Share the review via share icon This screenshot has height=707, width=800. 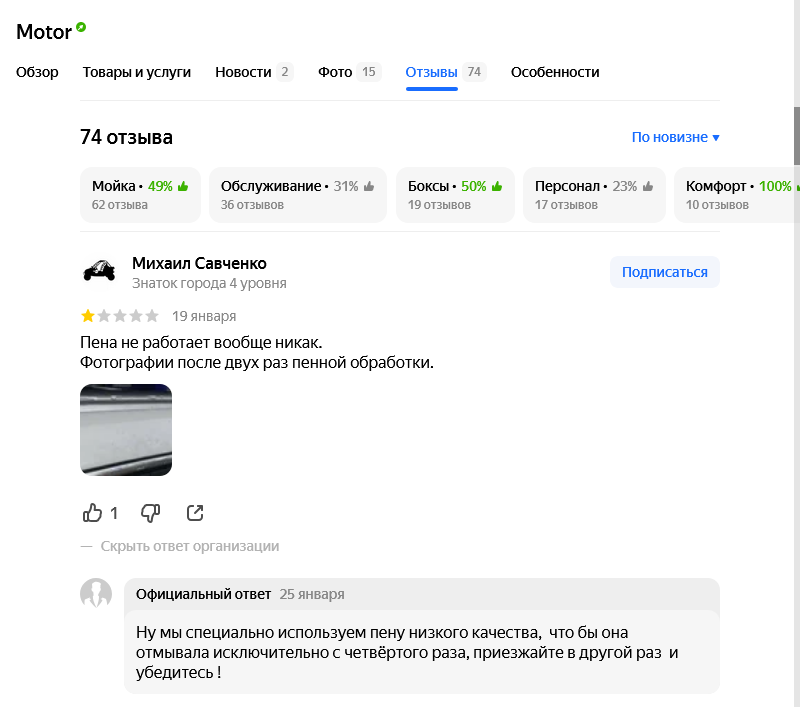click(x=196, y=513)
